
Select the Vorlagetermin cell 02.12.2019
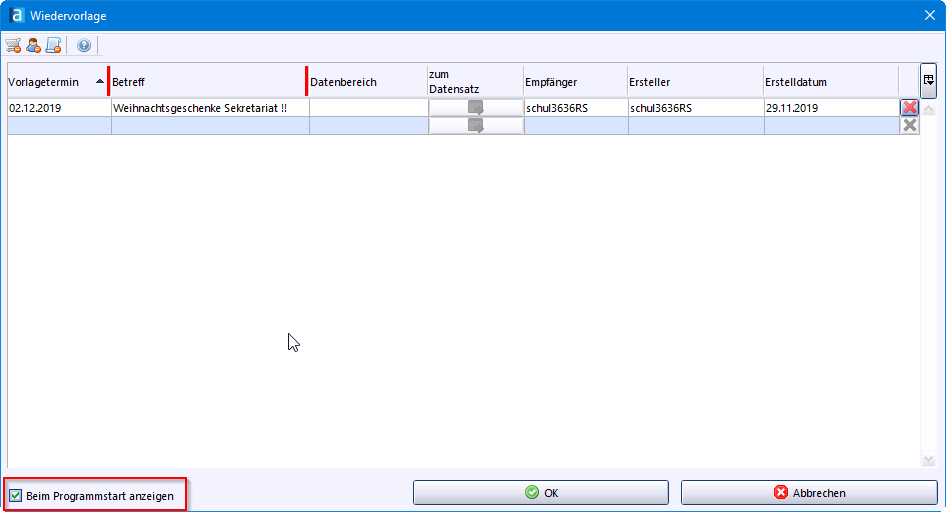tap(57, 107)
